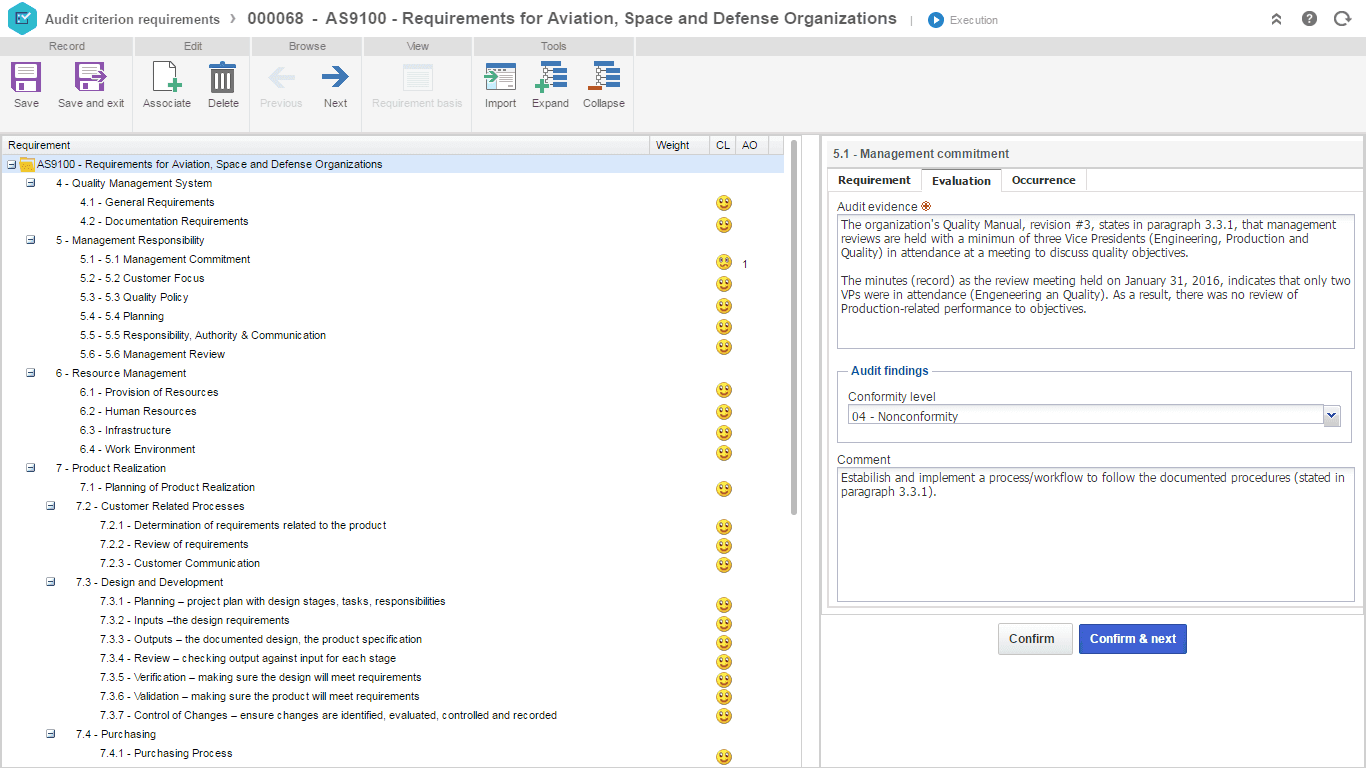Switch to the Requirement tab
The height and width of the screenshot is (768, 1366).
(x=874, y=180)
